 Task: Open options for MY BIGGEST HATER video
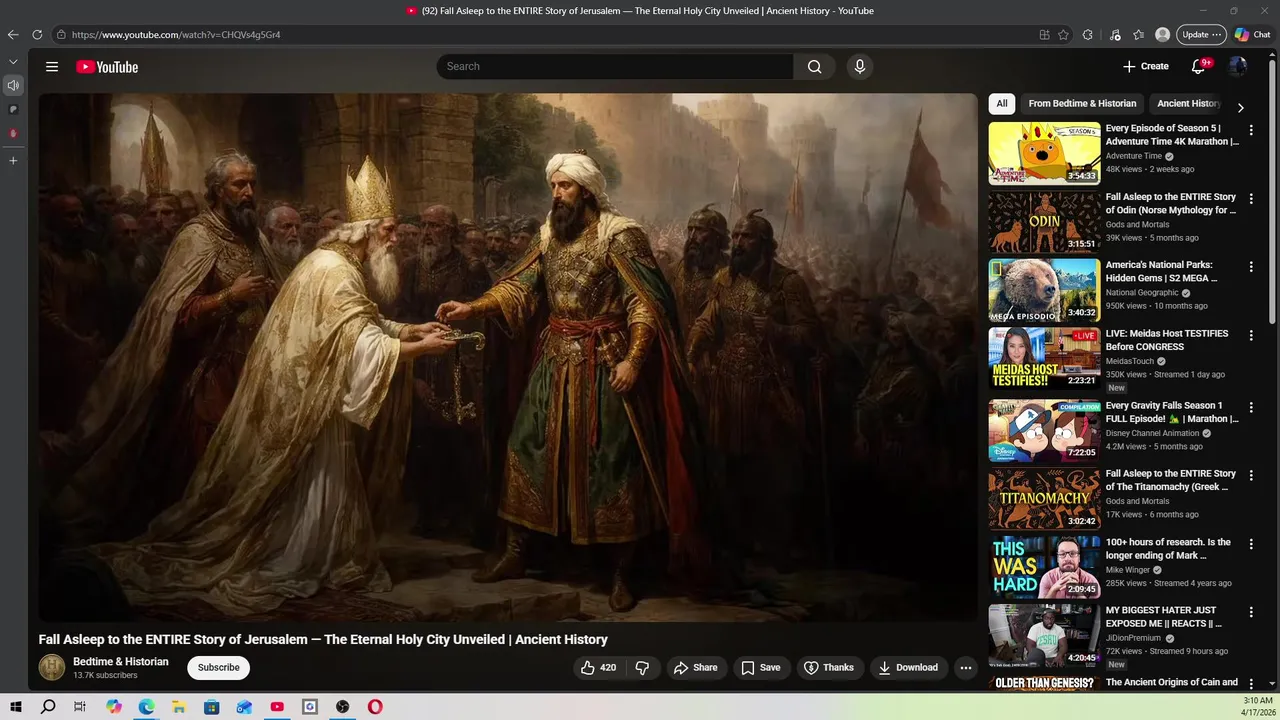coord(1251,612)
